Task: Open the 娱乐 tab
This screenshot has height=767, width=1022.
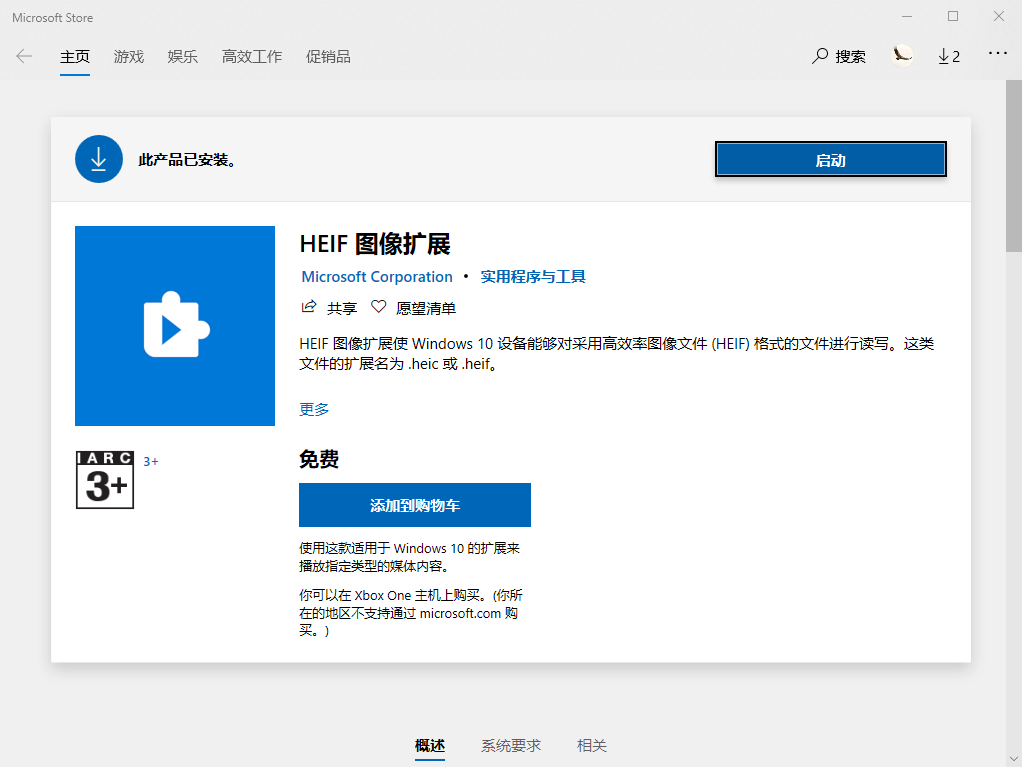Action: point(182,57)
